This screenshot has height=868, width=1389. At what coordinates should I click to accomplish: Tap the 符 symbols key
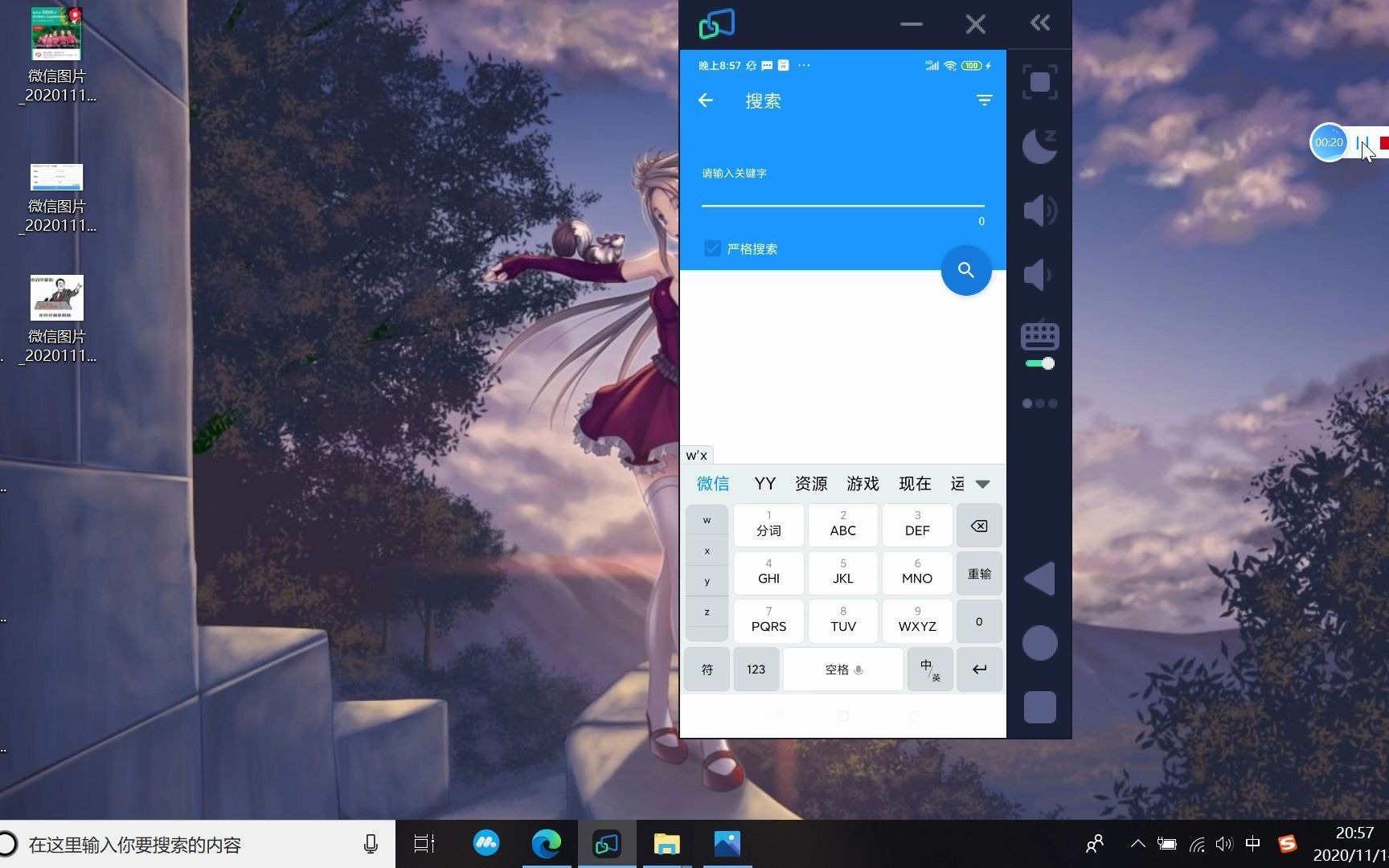pos(707,669)
